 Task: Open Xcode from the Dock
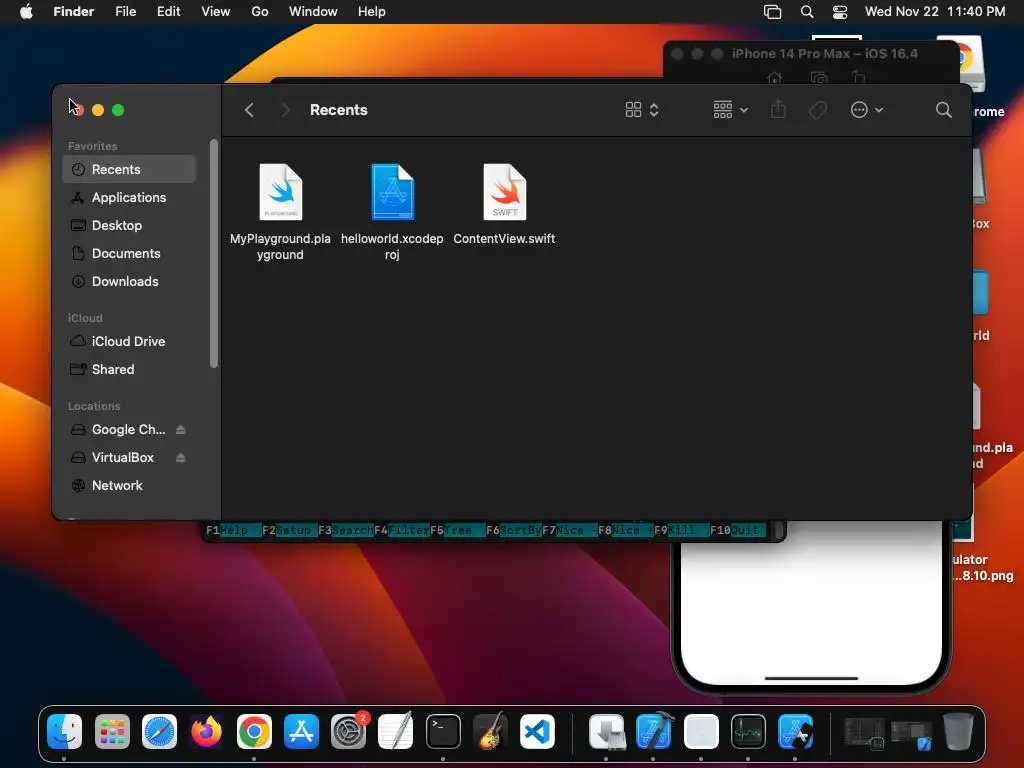654,731
